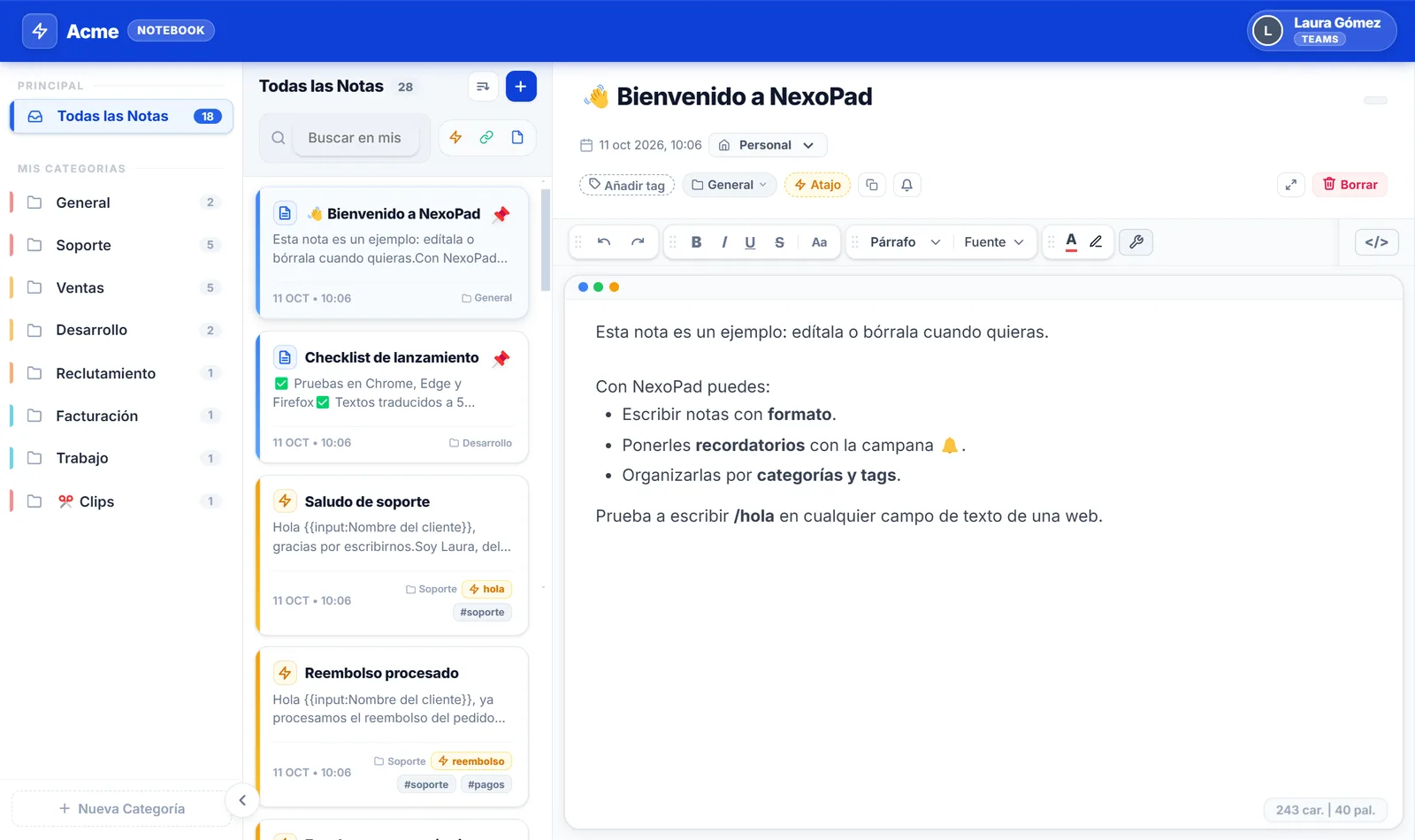Image resolution: width=1415 pixels, height=840 pixels.
Task: Copy note with duplicate icon
Action: click(x=872, y=185)
